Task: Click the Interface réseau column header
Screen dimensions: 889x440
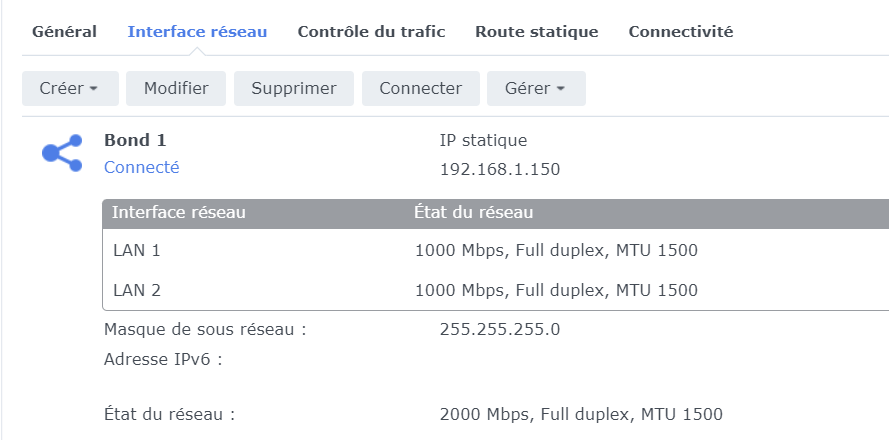Action: click(x=179, y=212)
